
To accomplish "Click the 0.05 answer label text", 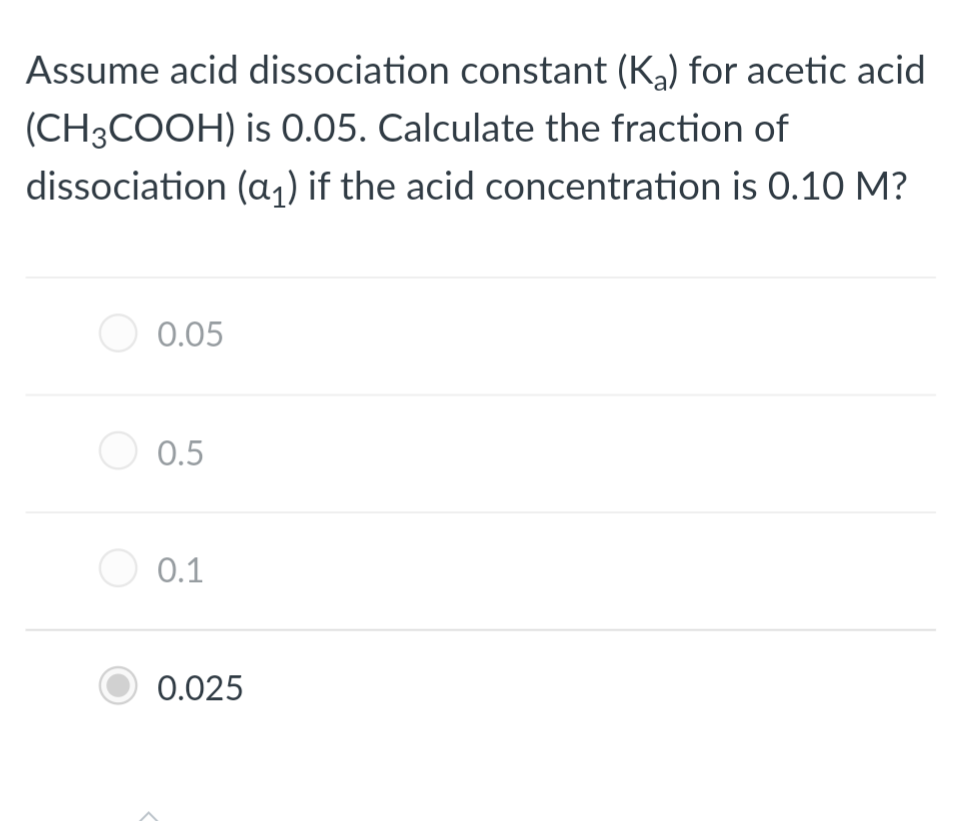I will (190, 335).
